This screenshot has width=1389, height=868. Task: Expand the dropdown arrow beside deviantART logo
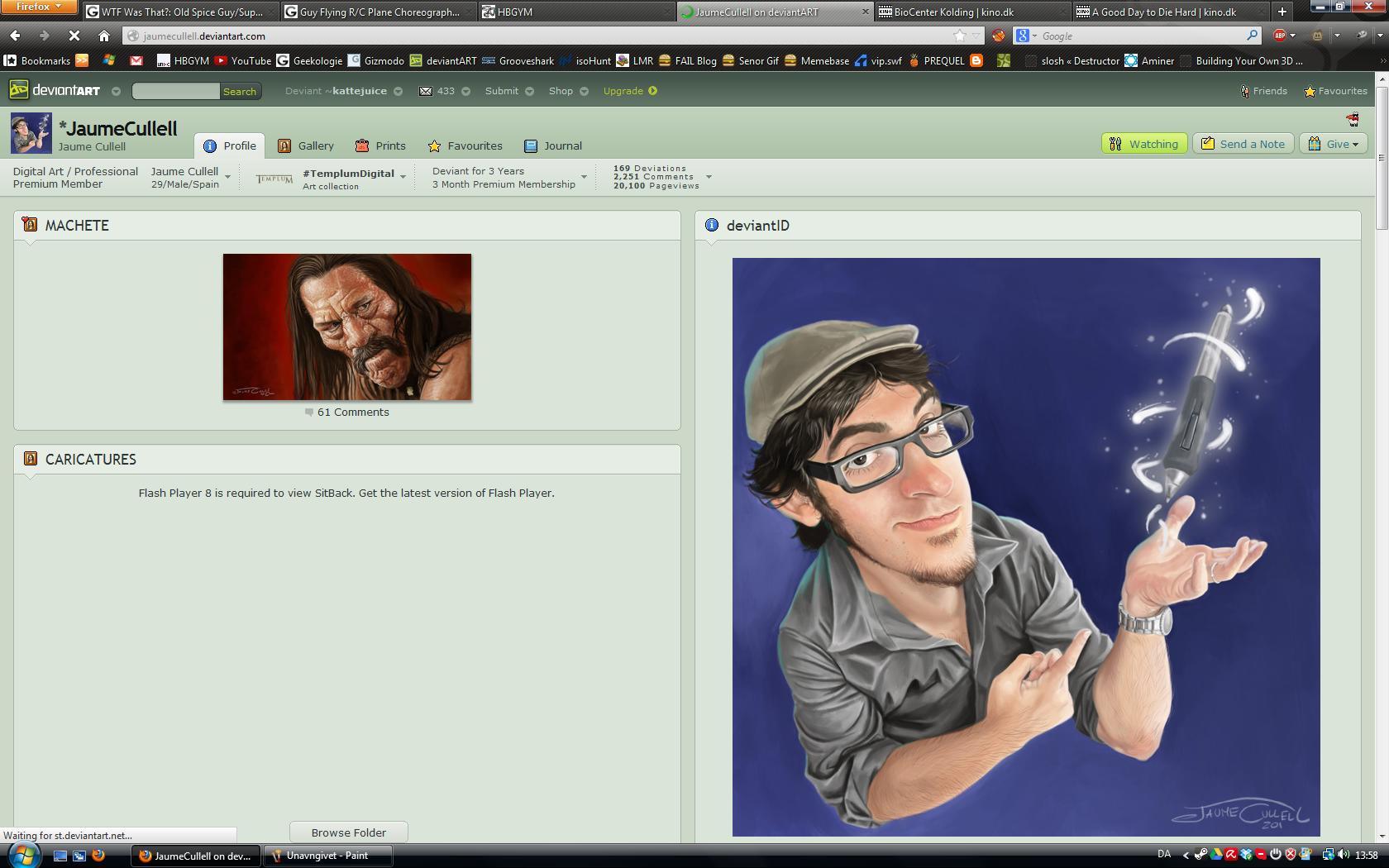click(x=116, y=91)
